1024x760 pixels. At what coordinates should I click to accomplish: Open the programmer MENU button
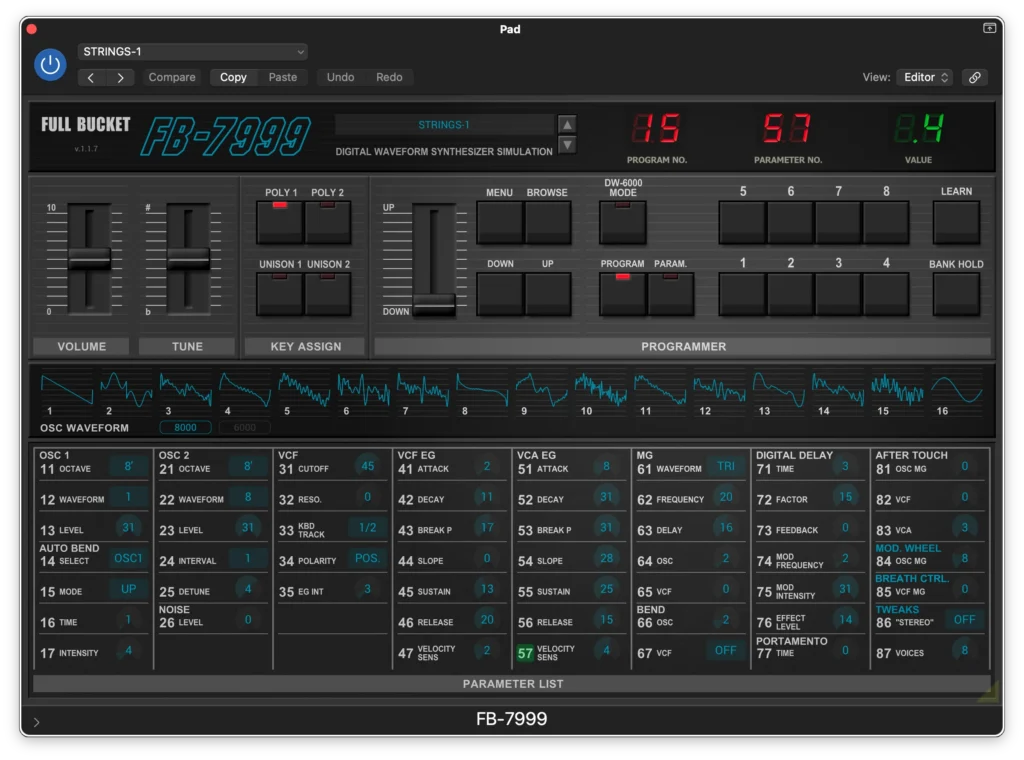point(500,222)
